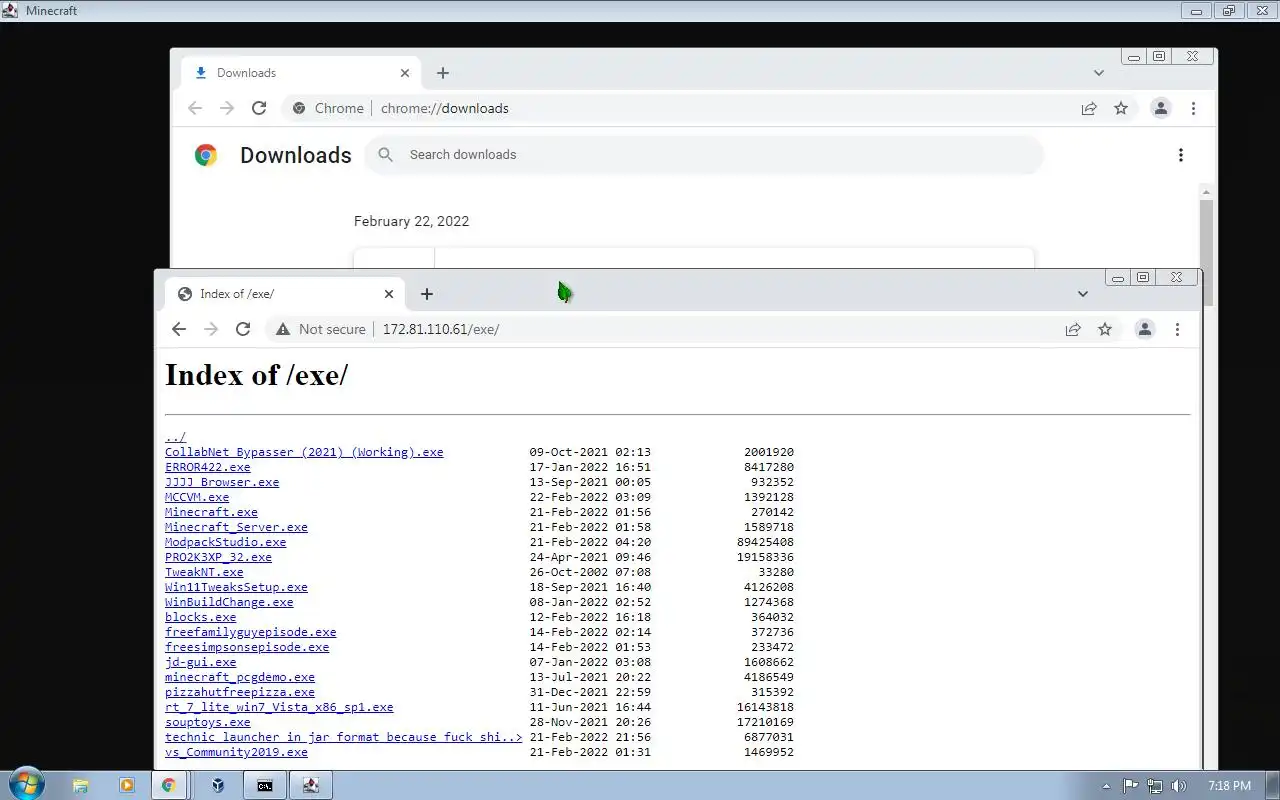Viewport: 1280px width, 800px height.
Task: Open the ERROR422.exe link
Action: (x=208, y=467)
